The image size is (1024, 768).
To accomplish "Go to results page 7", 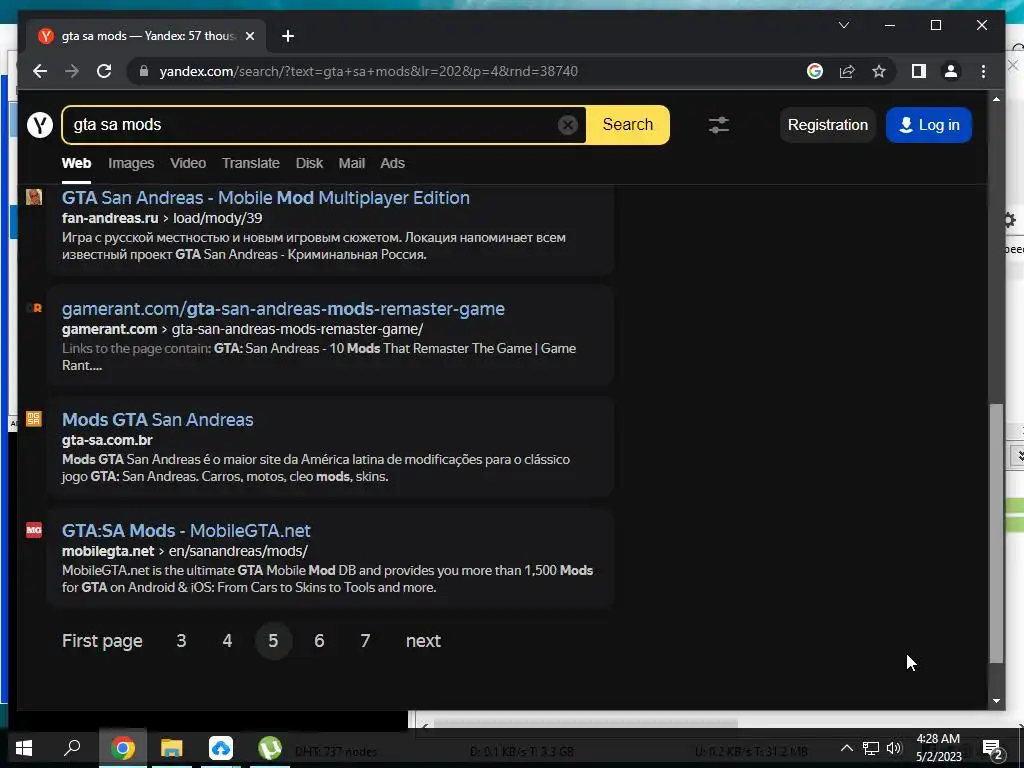I will (365, 641).
